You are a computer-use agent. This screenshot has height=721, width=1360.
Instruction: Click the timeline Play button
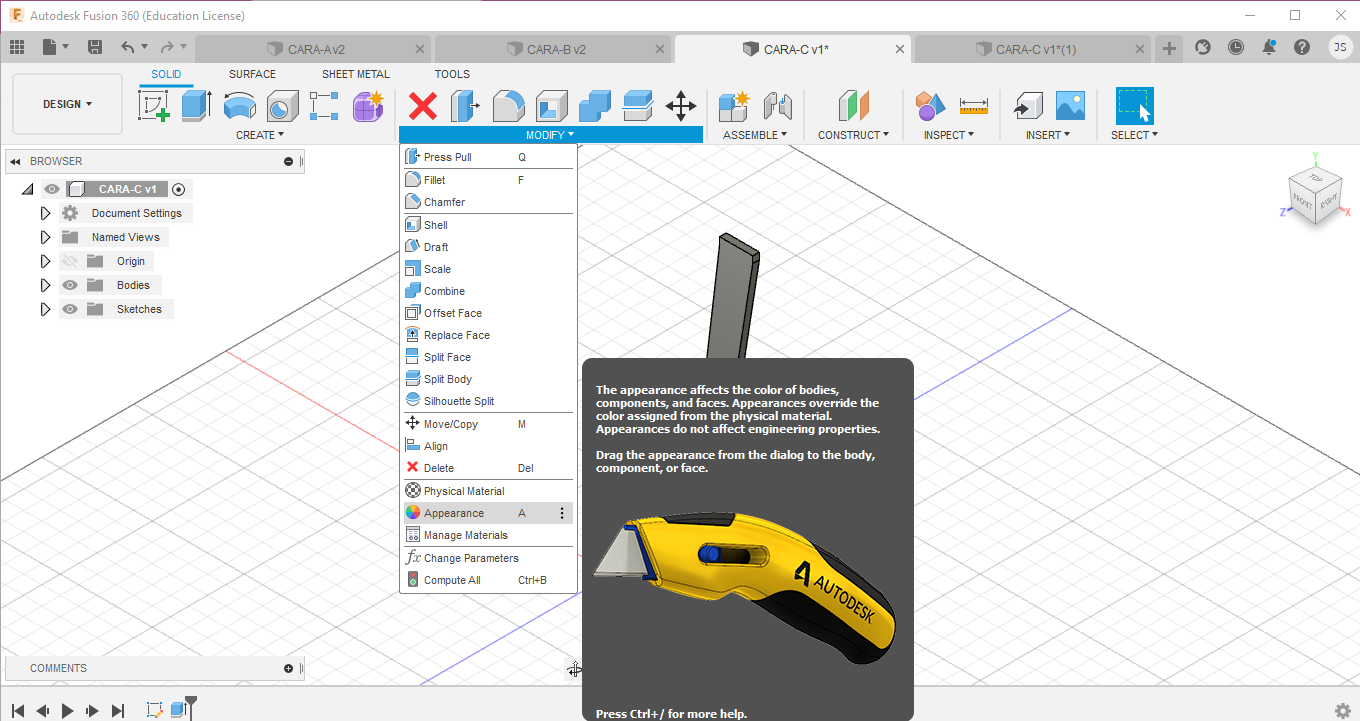(x=68, y=710)
